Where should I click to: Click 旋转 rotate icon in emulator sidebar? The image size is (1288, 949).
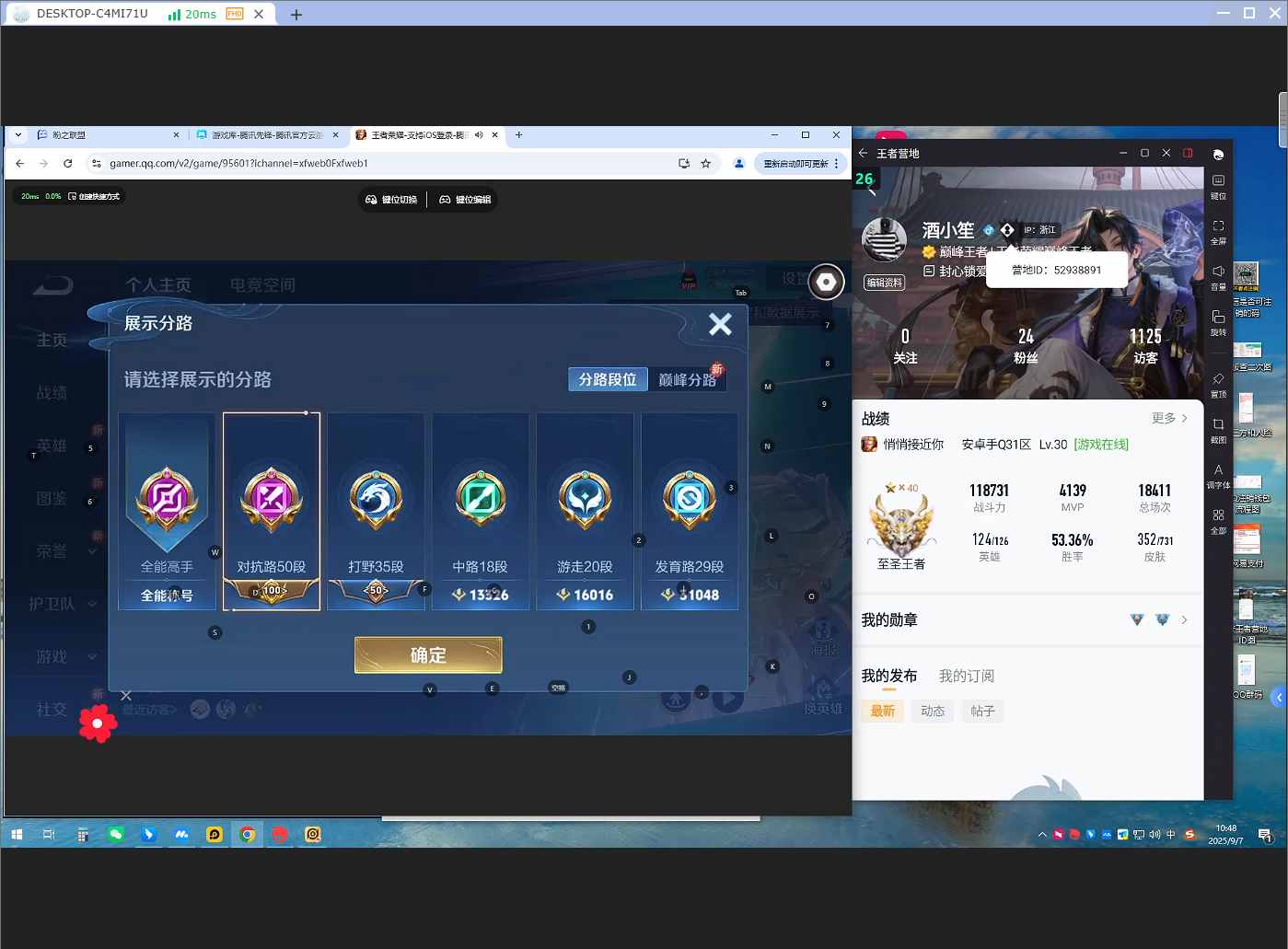tap(1218, 322)
